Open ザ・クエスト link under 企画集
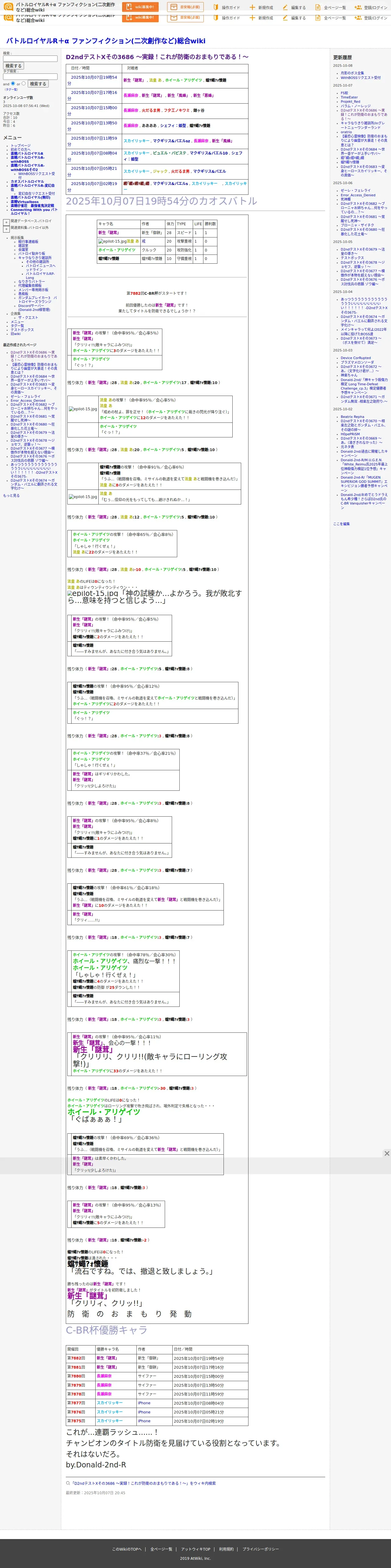 [28, 318]
